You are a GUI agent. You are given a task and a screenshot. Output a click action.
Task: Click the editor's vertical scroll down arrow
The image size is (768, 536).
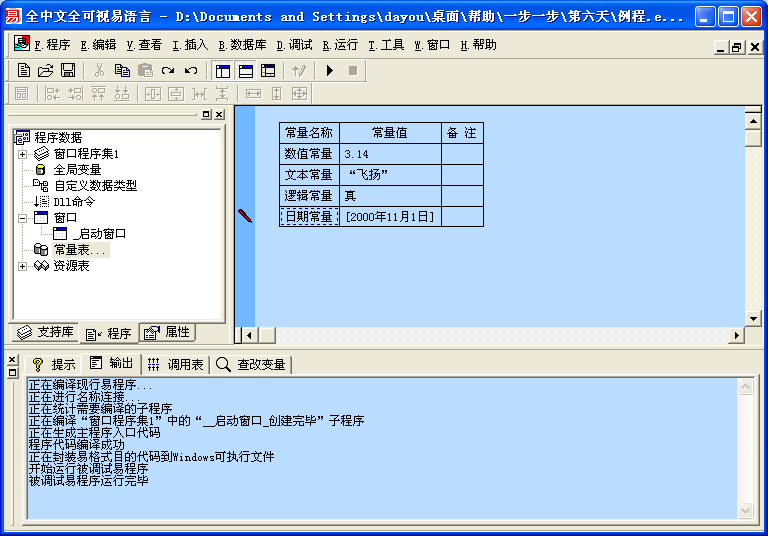(753, 318)
